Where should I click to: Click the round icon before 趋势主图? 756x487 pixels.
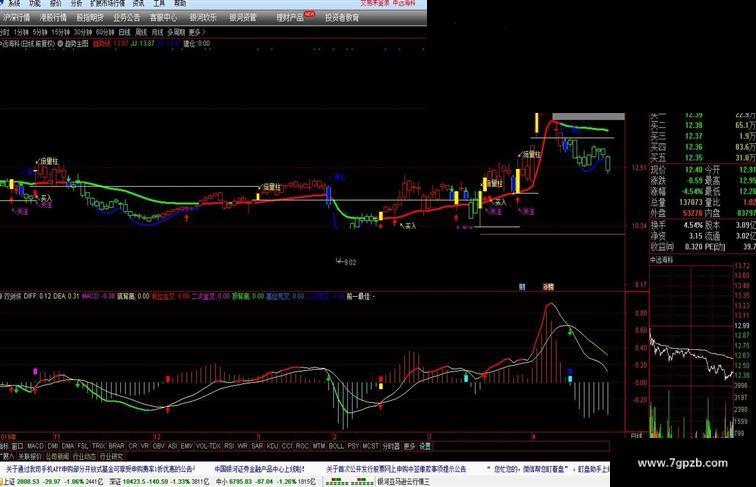(x=60, y=43)
